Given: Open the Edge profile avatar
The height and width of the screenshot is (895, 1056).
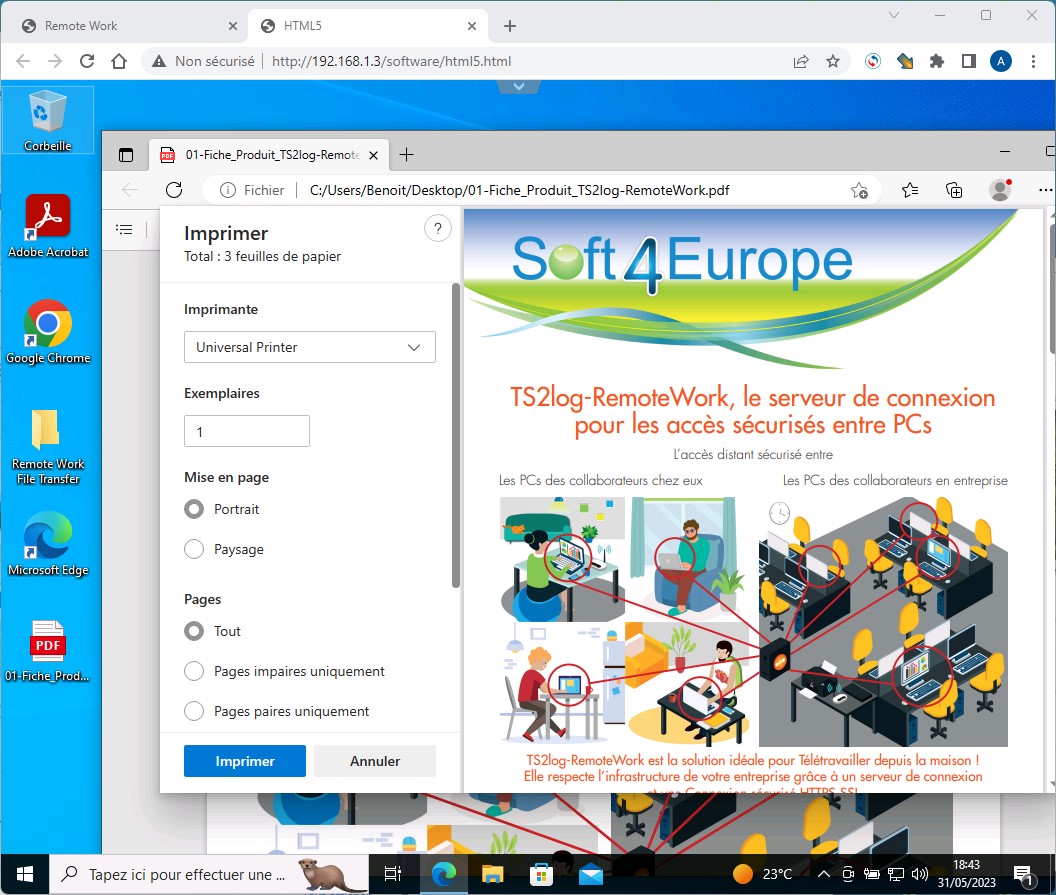Looking at the screenshot, I should 1000,190.
